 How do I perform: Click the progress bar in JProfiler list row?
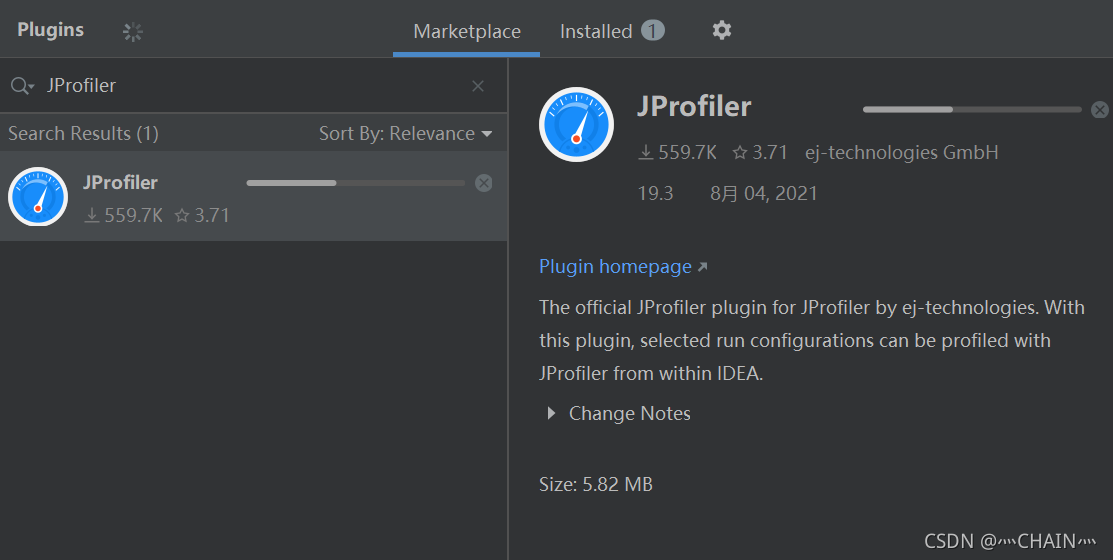tap(356, 183)
